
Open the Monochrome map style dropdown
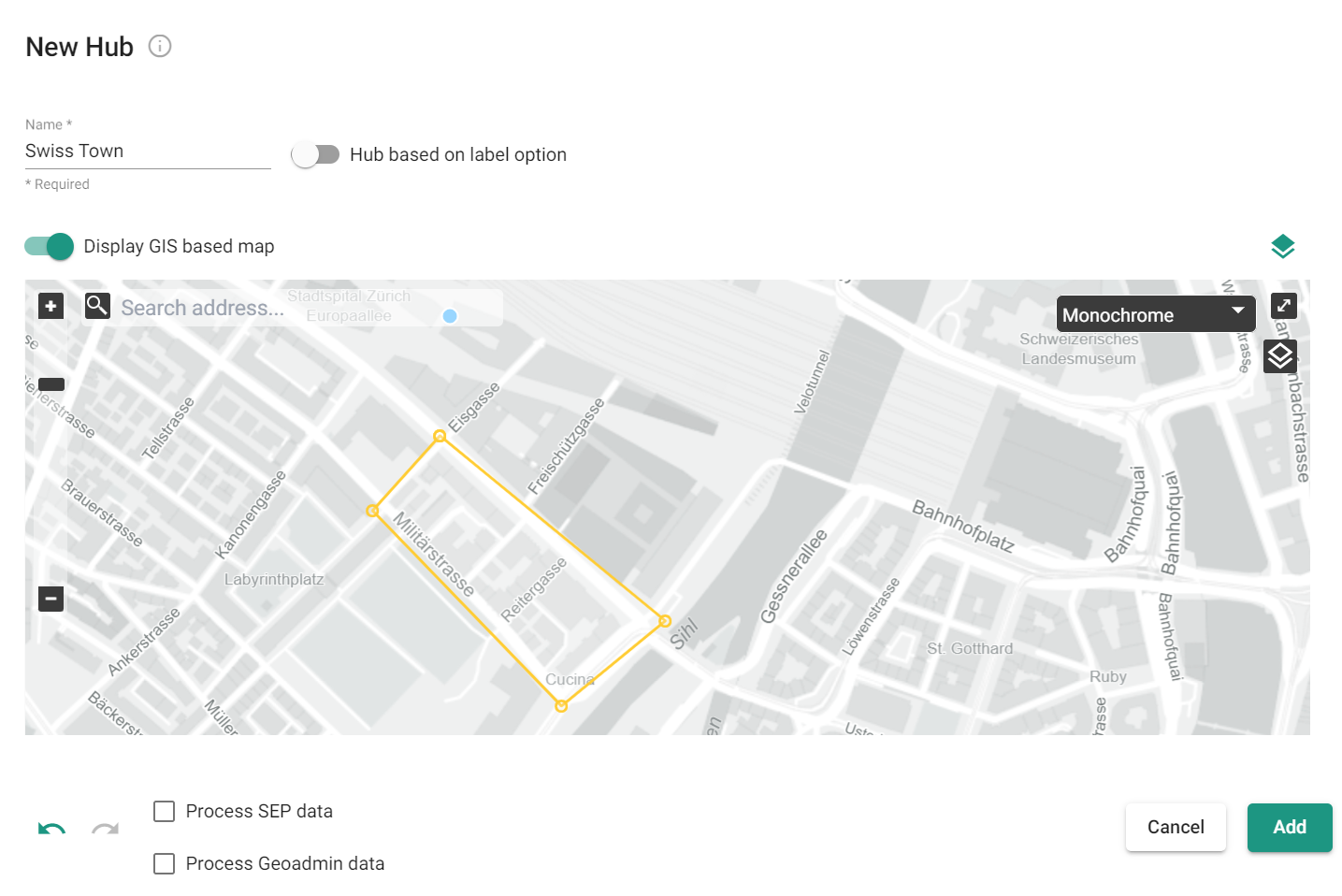click(1155, 315)
